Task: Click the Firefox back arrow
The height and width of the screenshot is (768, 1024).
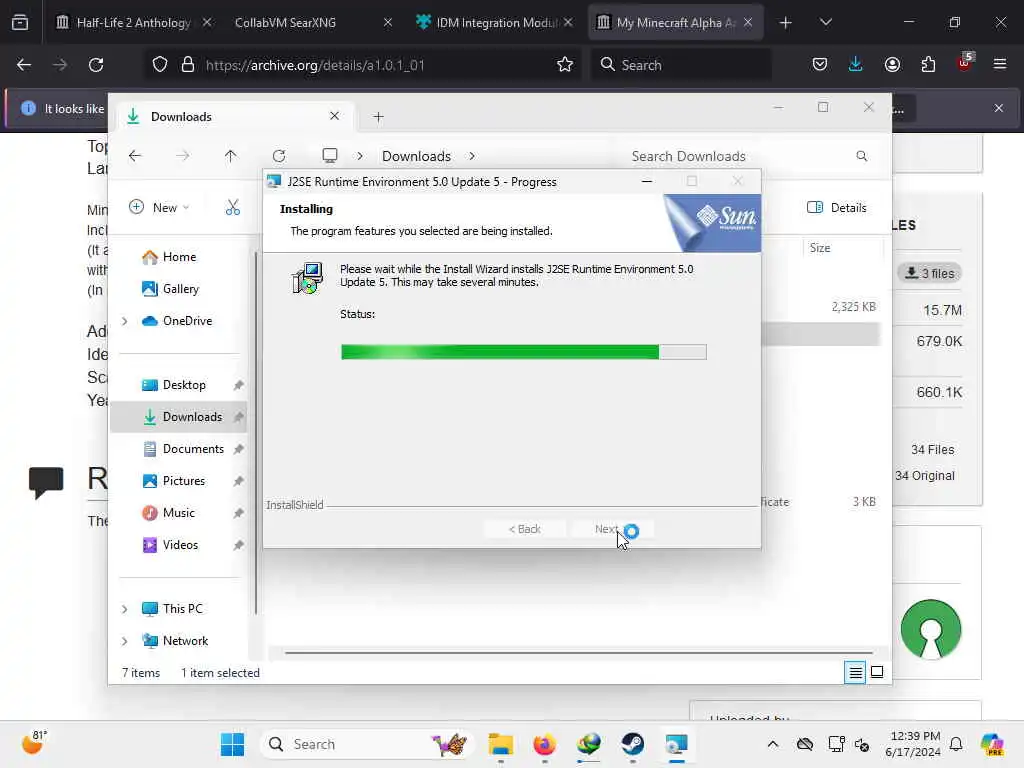Action: 24,65
